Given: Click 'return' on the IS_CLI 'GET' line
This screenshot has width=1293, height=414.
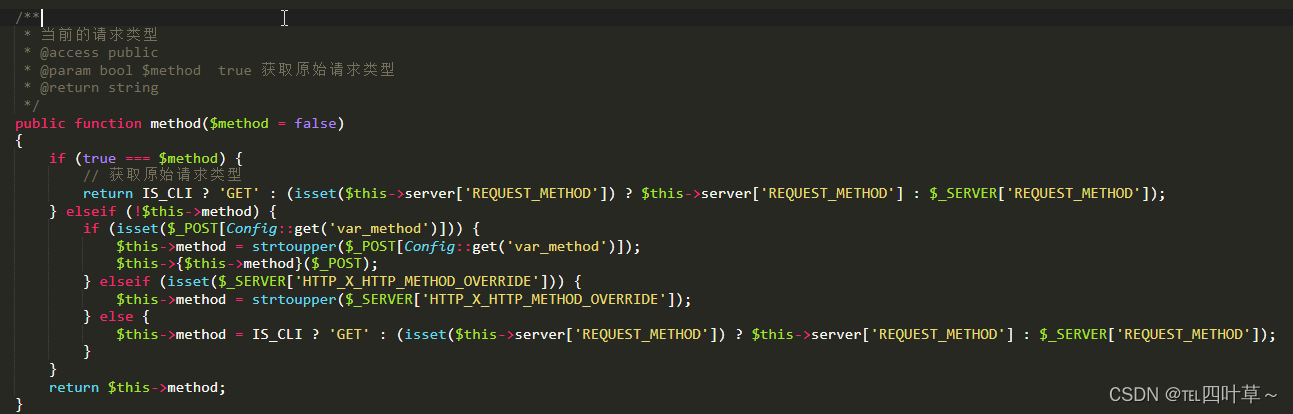Looking at the screenshot, I should [x=108, y=194].
